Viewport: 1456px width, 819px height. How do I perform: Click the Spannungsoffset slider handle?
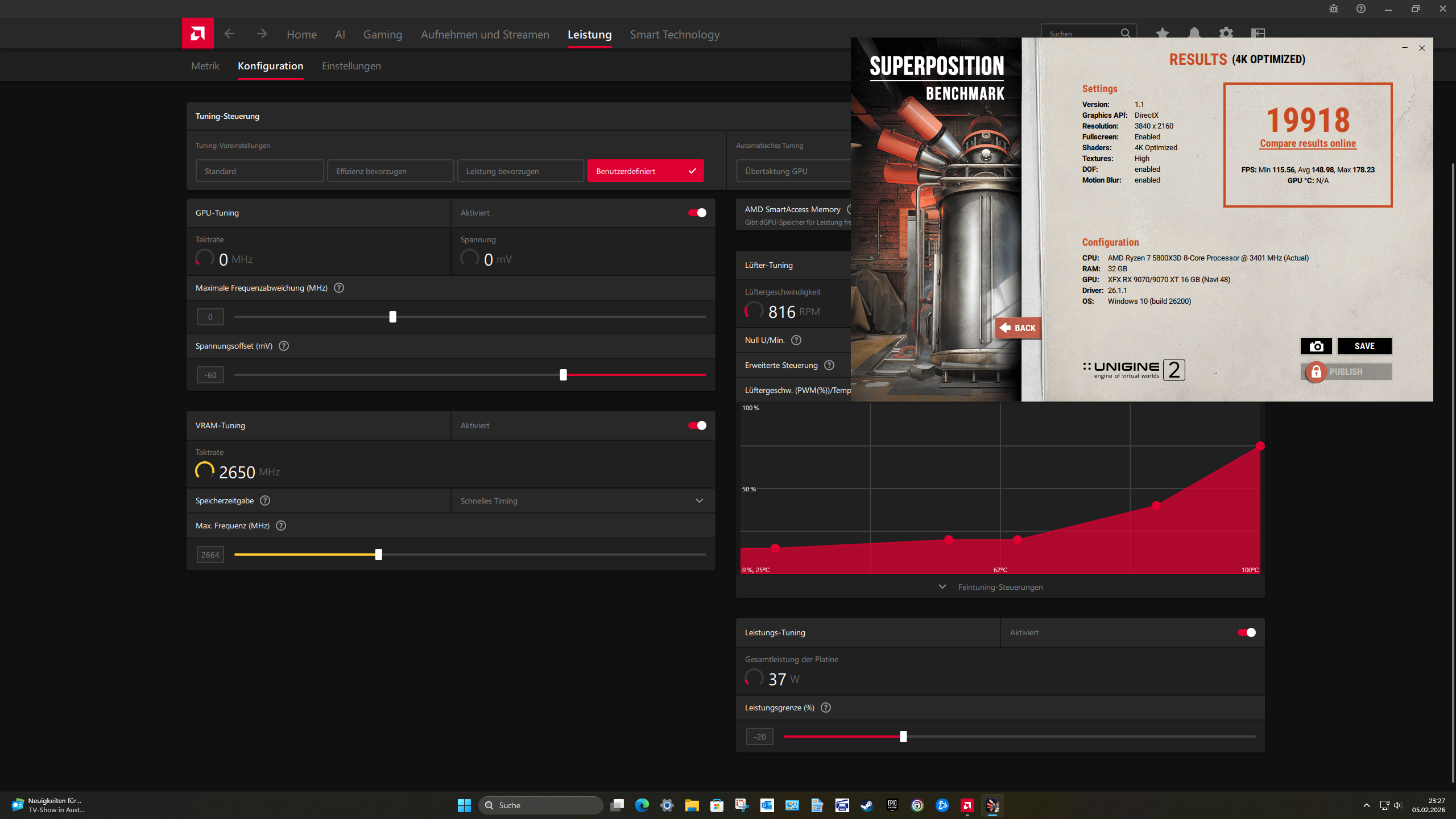(563, 375)
